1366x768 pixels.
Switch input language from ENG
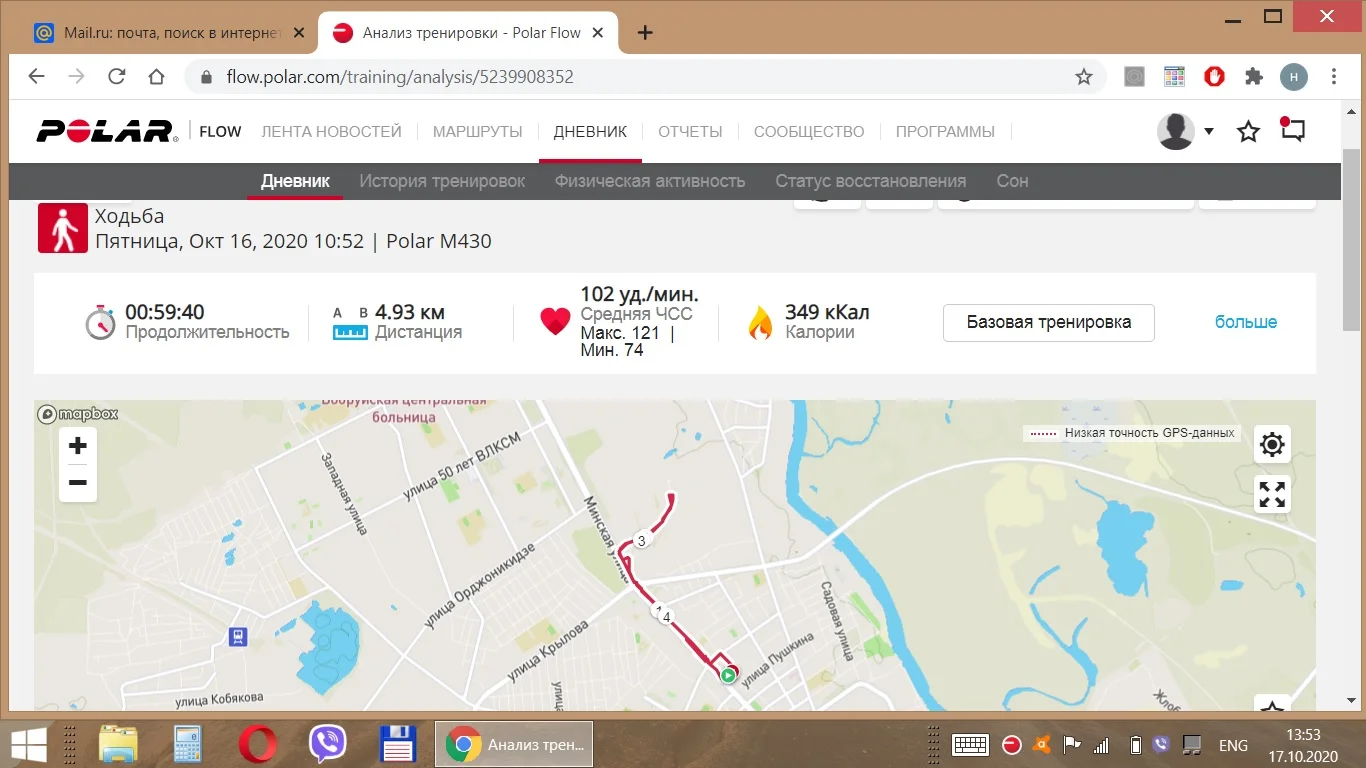click(1233, 745)
